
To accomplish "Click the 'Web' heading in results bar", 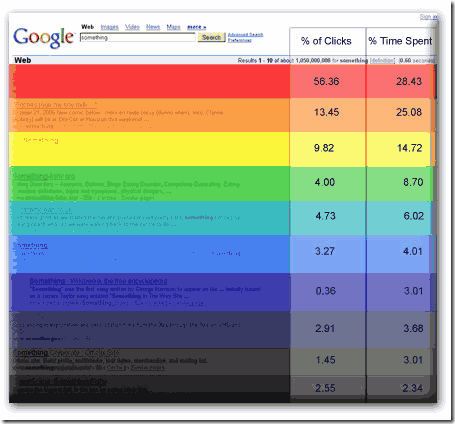I will [x=23, y=60].
